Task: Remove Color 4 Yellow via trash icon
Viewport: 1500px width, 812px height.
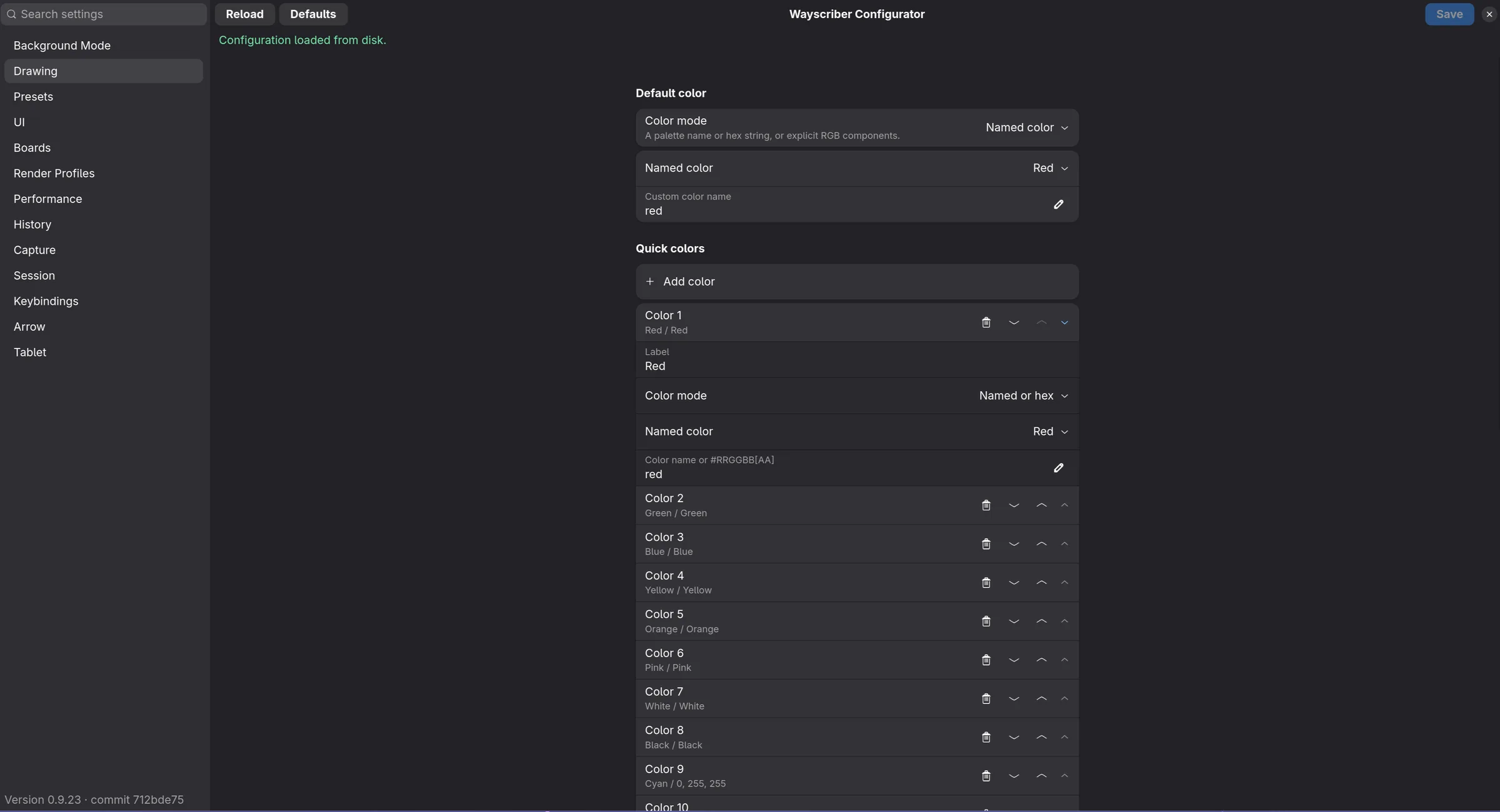Action: 986,583
